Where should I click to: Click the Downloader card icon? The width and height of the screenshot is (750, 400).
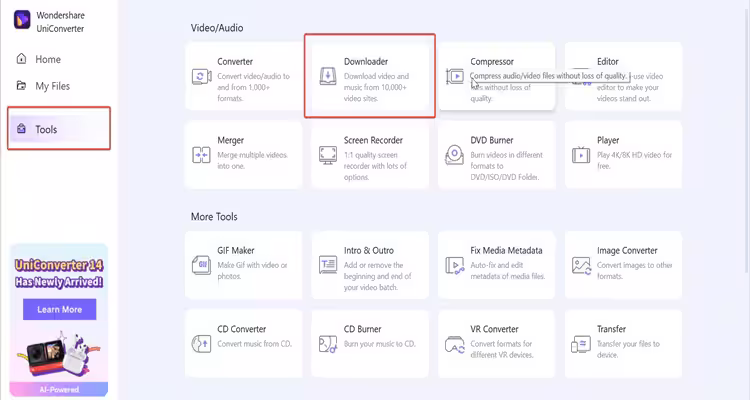coord(328,77)
